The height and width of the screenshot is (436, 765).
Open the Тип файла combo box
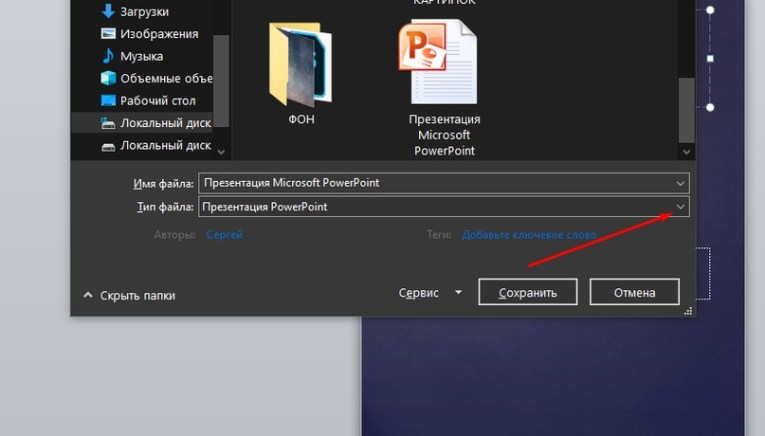443,207
